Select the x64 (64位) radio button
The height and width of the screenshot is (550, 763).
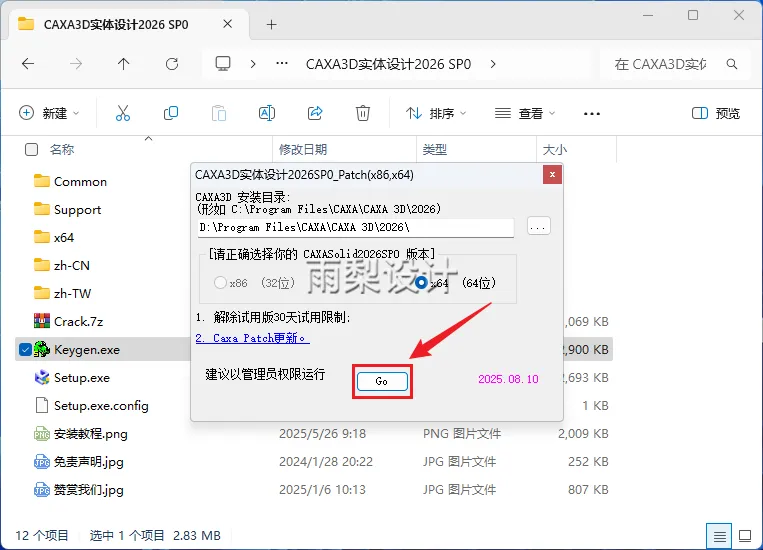421,282
